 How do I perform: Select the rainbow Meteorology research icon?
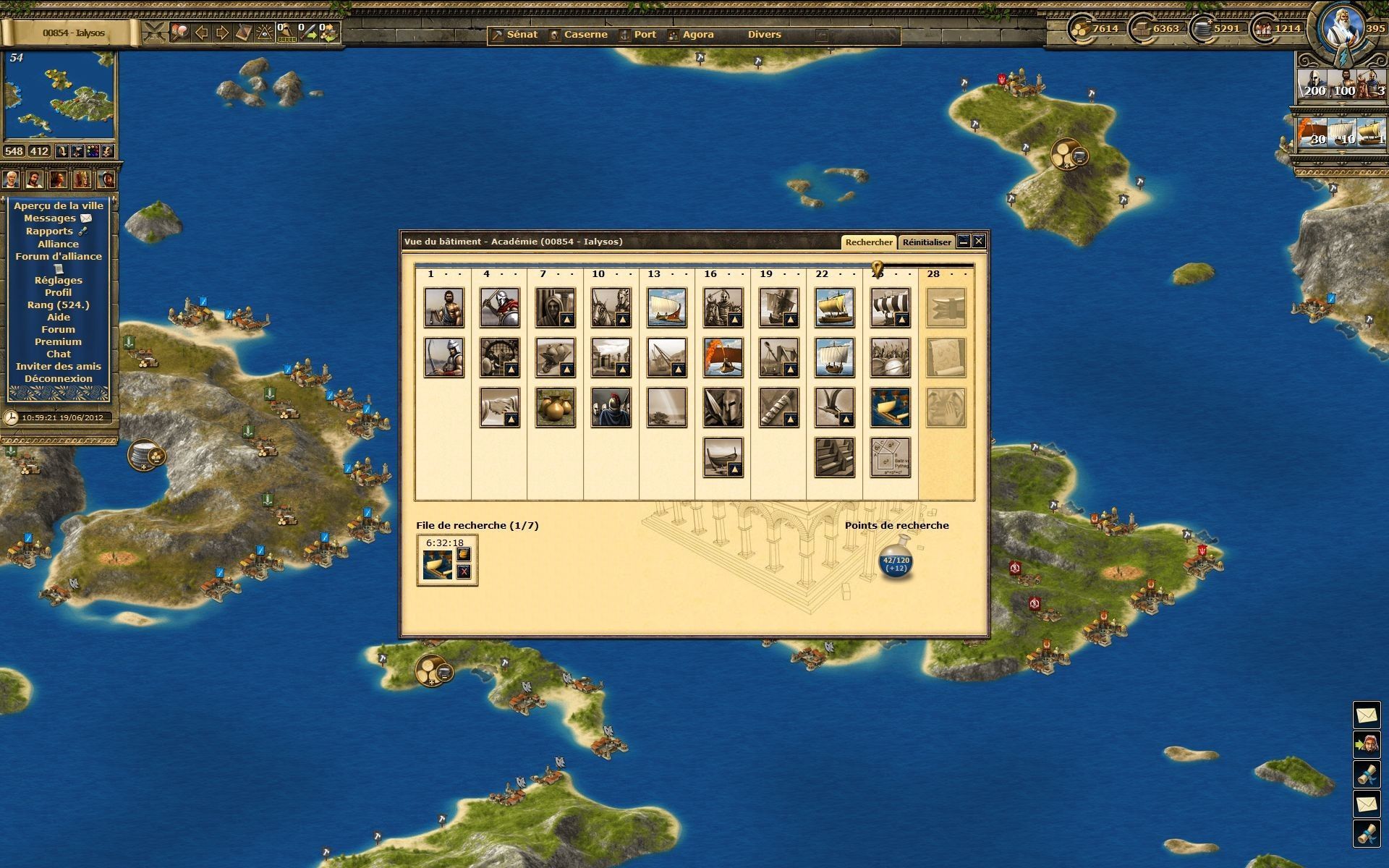[x=667, y=407]
